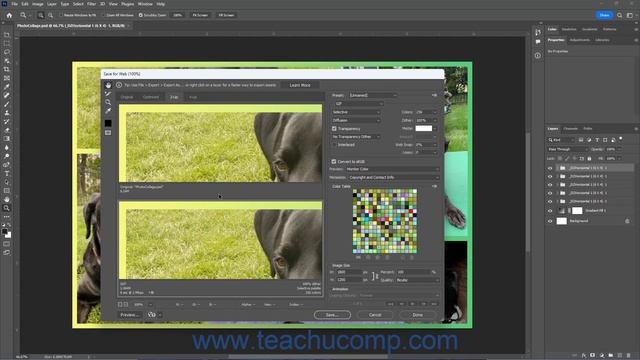The width and height of the screenshot is (640, 360).
Task: Click the Zoom Out icon in options bar
Action: [50, 15]
